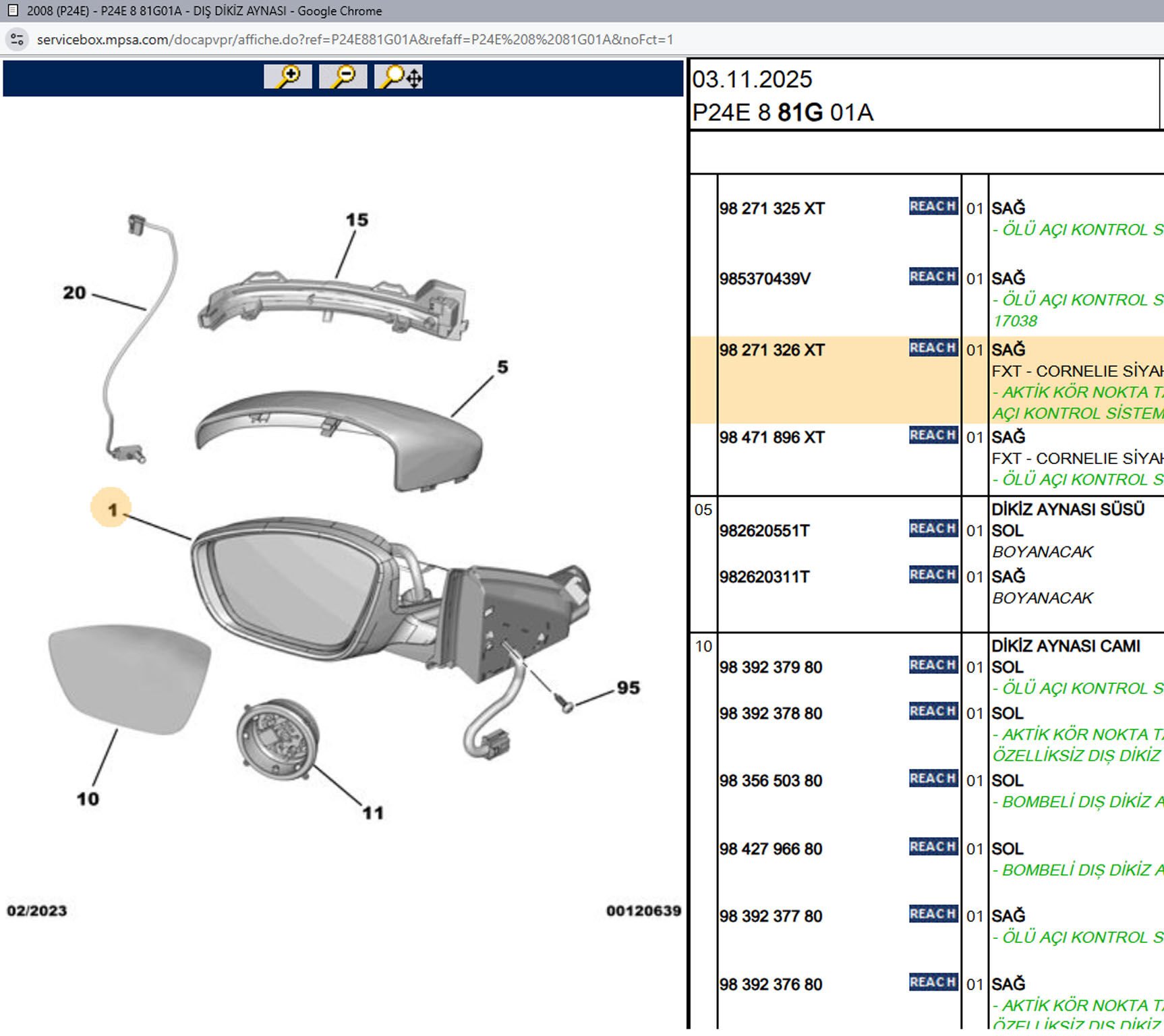Click the zoom in magnifier icon
The width and height of the screenshot is (1164, 1036).
pos(288,76)
